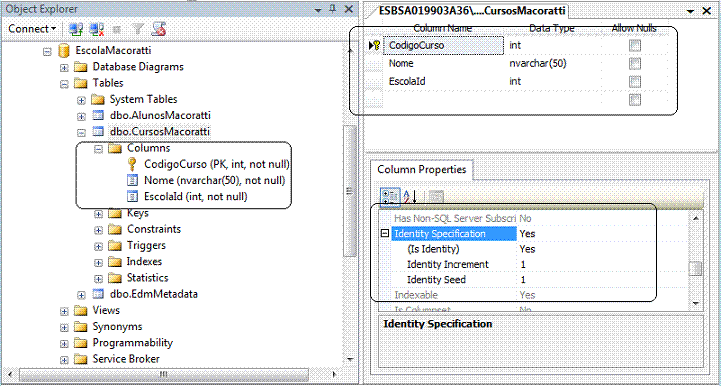Click the filter funnel toolbar icon
This screenshot has height=386, width=721.
[x=137, y=29]
